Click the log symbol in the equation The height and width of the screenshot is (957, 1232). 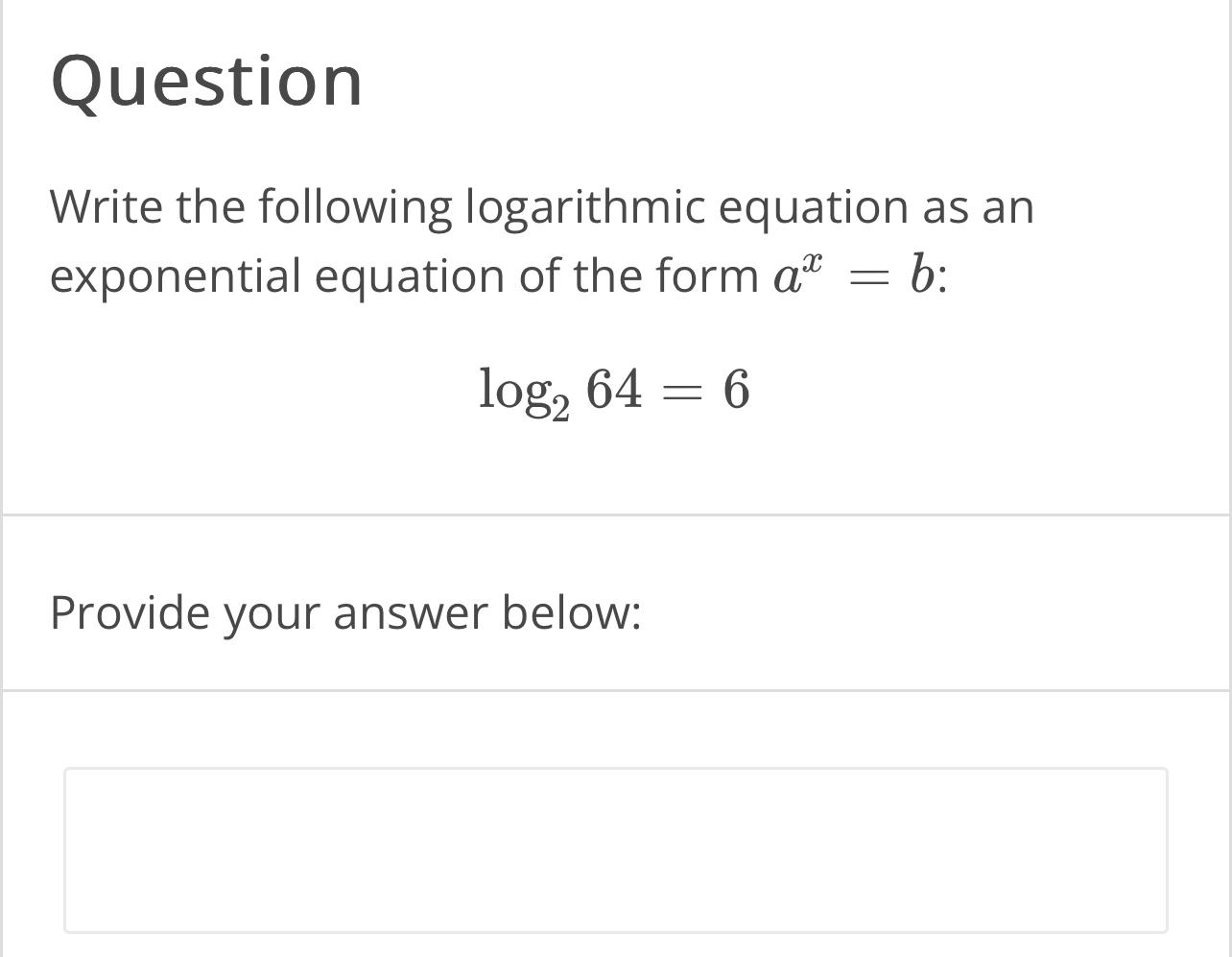515,389
